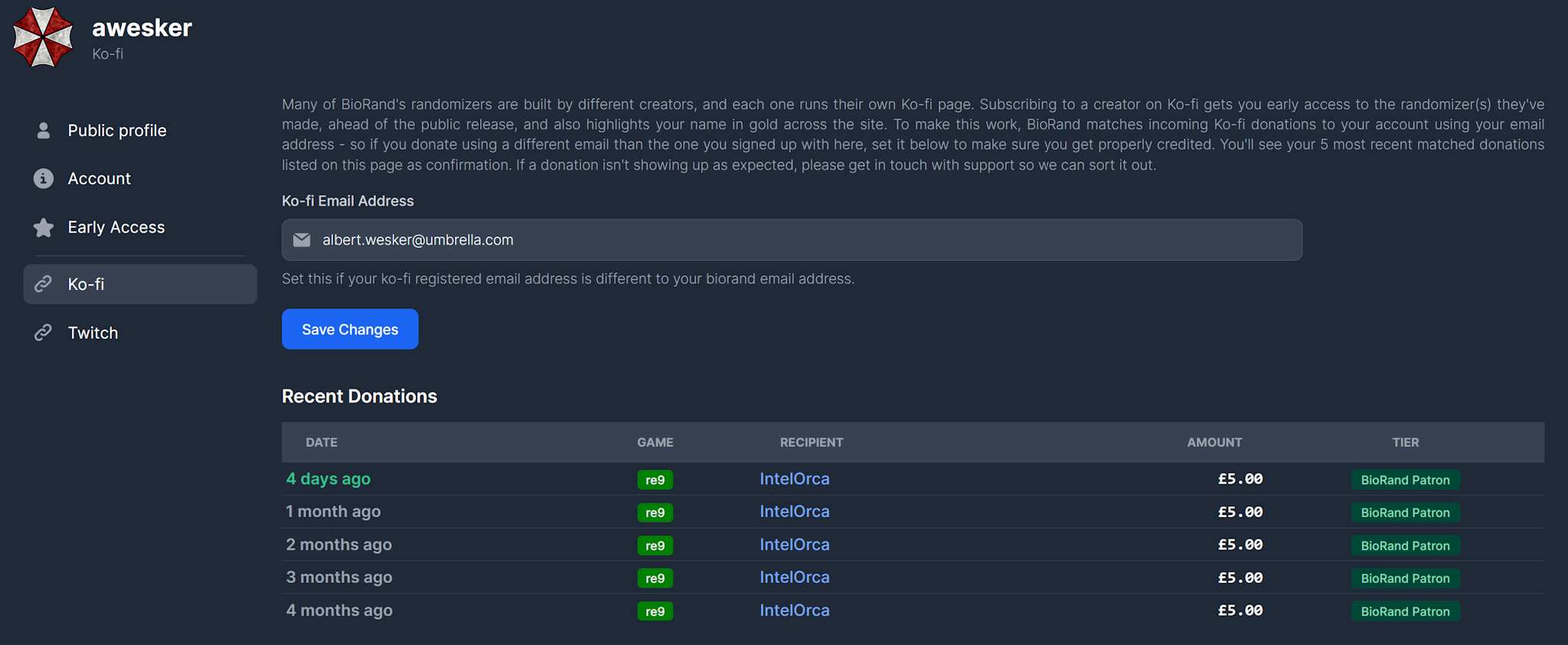The width and height of the screenshot is (1568, 645).
Task: Click the re9 badge in 4 days ago row
Action: coord(655,480)
